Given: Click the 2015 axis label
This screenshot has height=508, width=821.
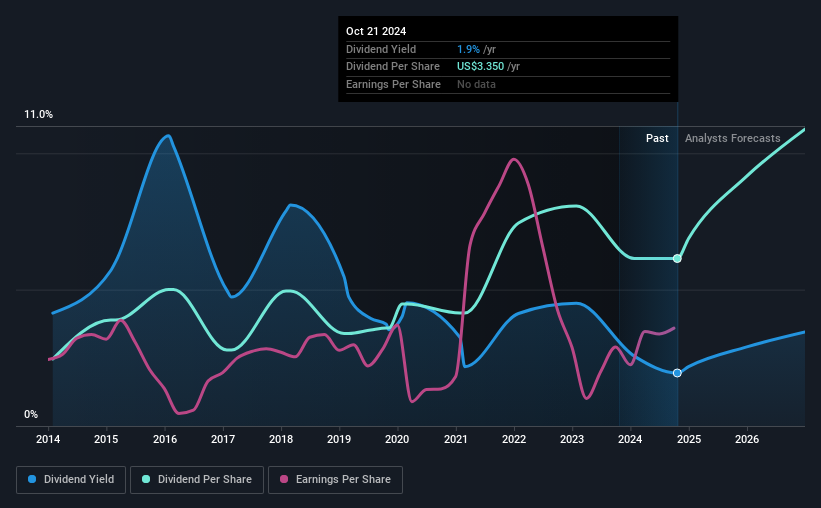Looking at the screenshot, I should [x=106, y=439].
